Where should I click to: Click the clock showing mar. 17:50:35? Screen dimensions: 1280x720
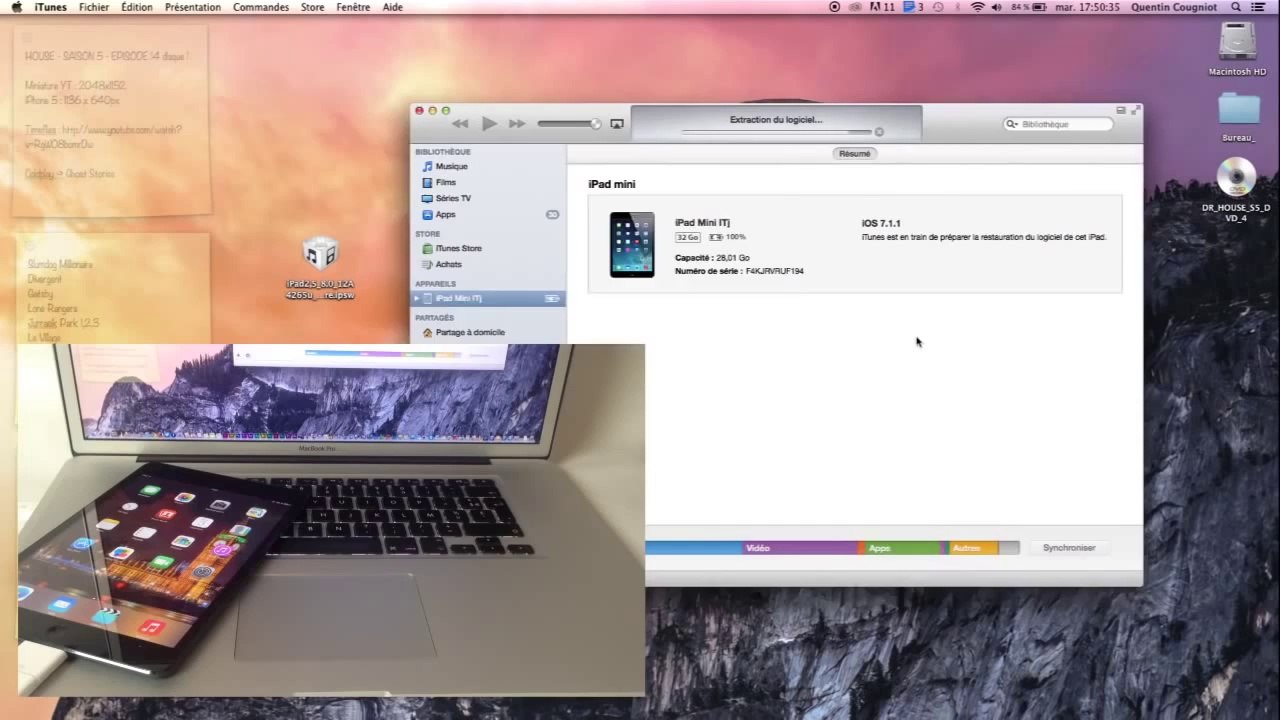[x=1088, y=7]
